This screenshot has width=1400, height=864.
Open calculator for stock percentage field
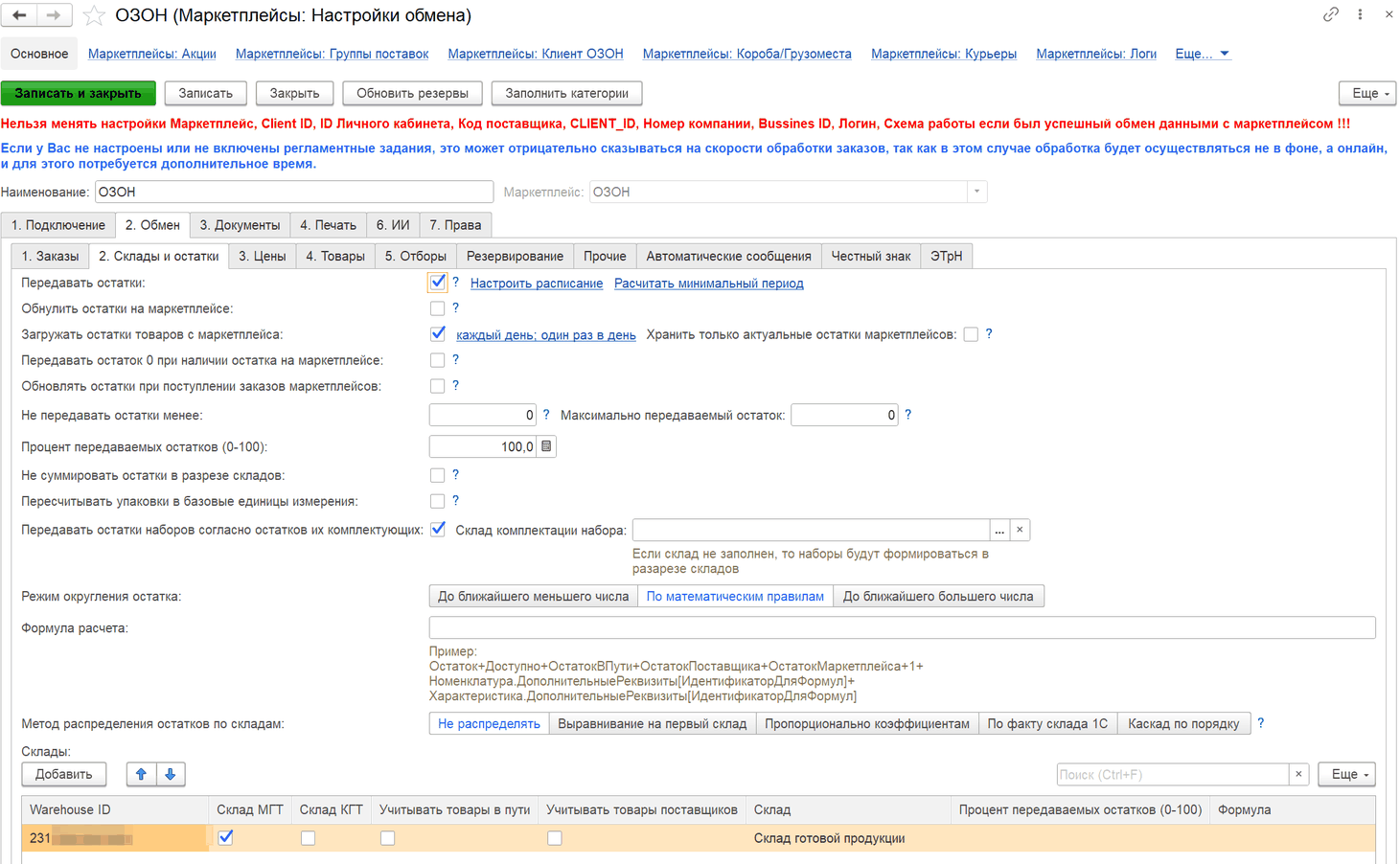point(546,446)
